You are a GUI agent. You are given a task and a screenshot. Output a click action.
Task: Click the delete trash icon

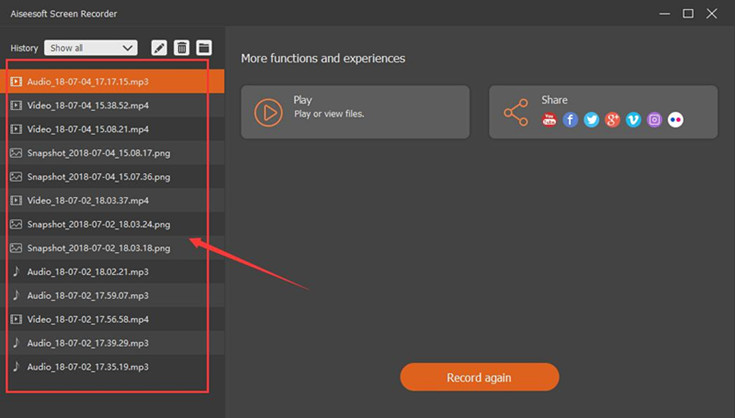pos(181,48)
